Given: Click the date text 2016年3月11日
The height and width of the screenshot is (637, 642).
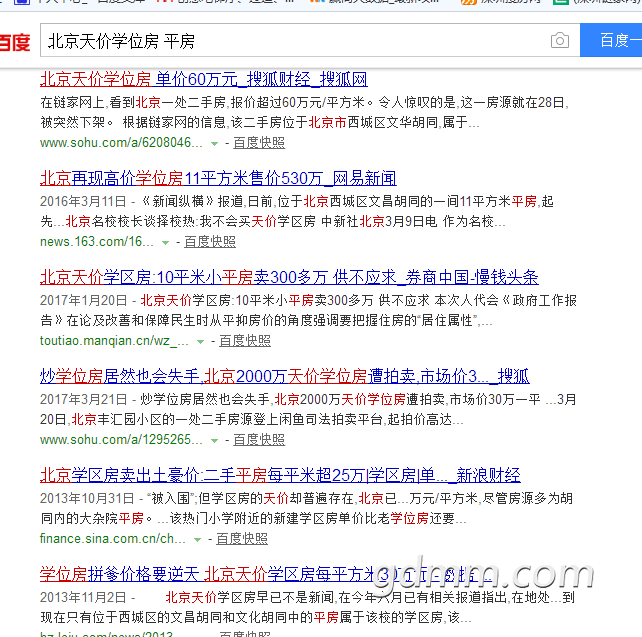Looking at the screenshot, I should 83,201.
